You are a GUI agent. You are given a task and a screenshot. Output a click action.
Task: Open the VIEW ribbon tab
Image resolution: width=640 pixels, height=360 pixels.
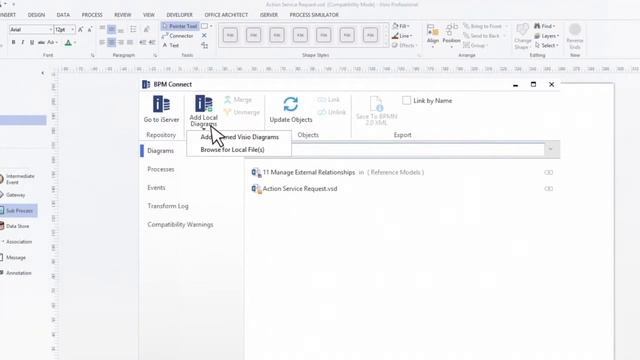pyautogui.click(x=149, y=15)
